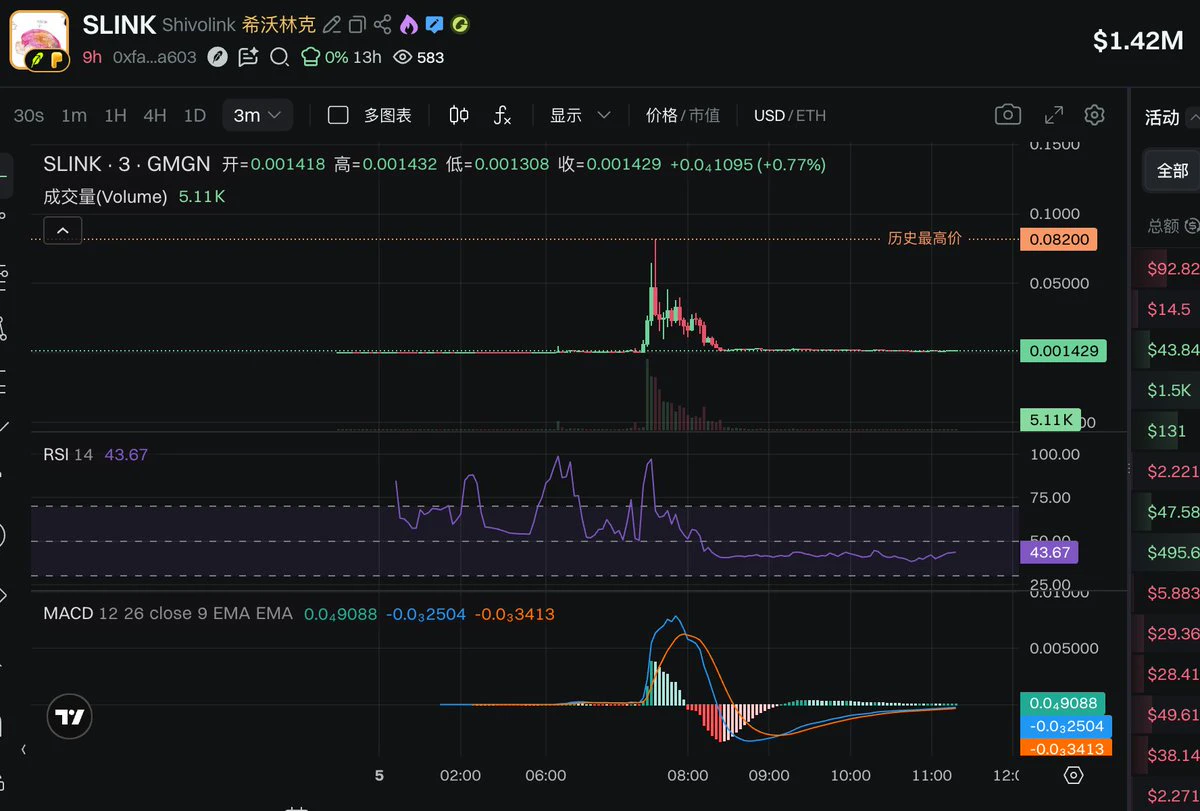This screenshot has height=811, width=1200.
Task: Switch quote currency to ETH
Action: [811, 115]
